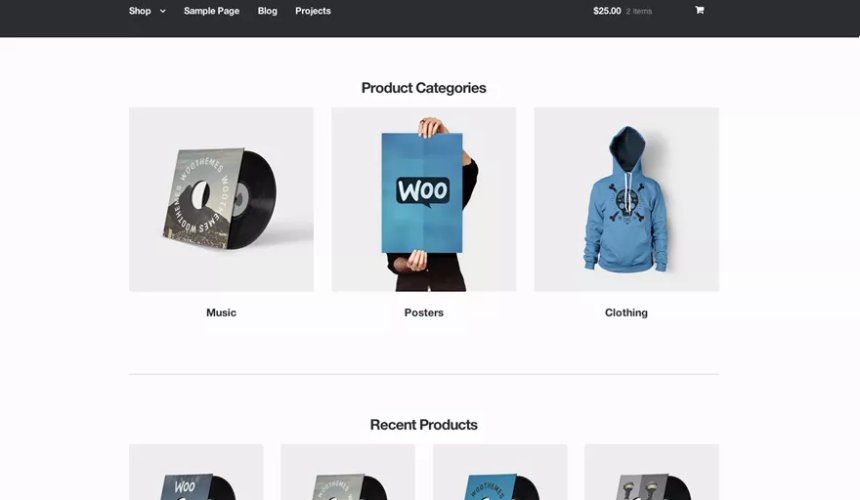Expand the Shop menu chevron
860x500 pixels.
(163, 11)
